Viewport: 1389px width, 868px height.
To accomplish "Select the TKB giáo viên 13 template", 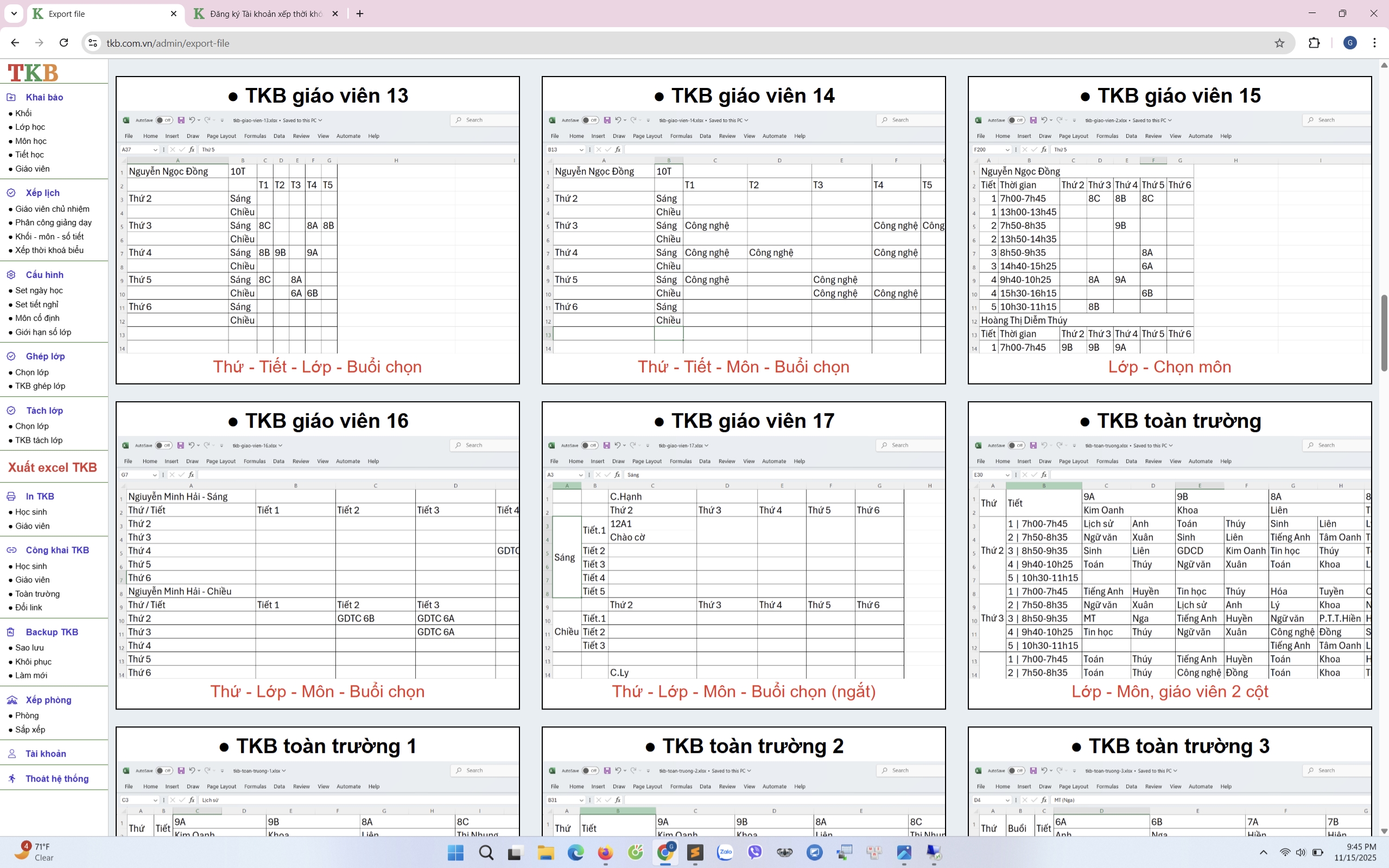I will coord(318,230).
